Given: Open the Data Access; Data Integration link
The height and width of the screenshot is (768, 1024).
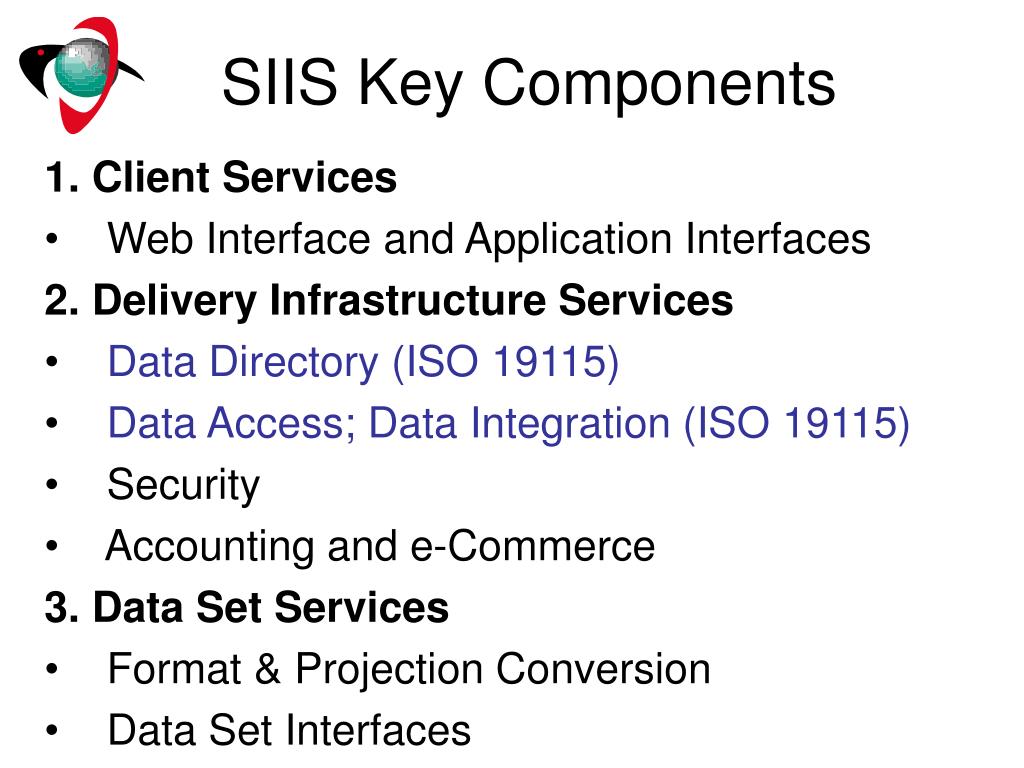Looking at the screenshot, I should tap(509, 424).
